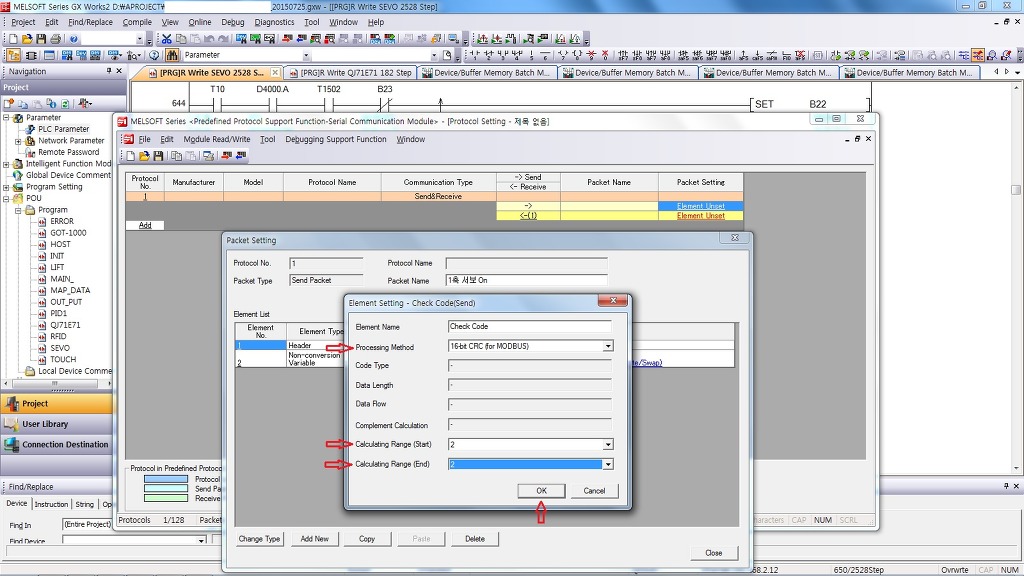This screenshot has width=1024, height=576.
Task: Click the Save icon in GX Works2 toolbar
Action: pos(41,39)
